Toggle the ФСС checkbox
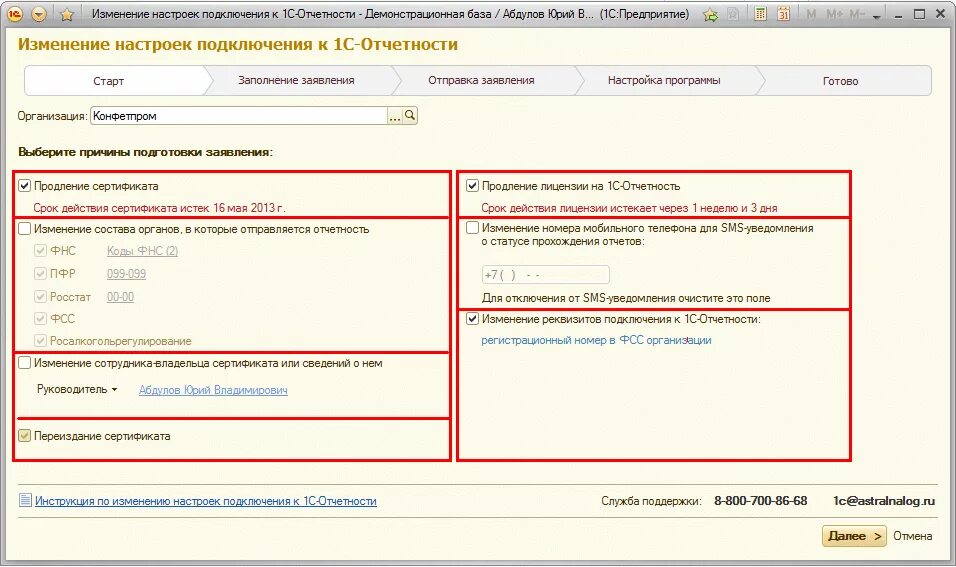956x567 pixels. [40, 318]
